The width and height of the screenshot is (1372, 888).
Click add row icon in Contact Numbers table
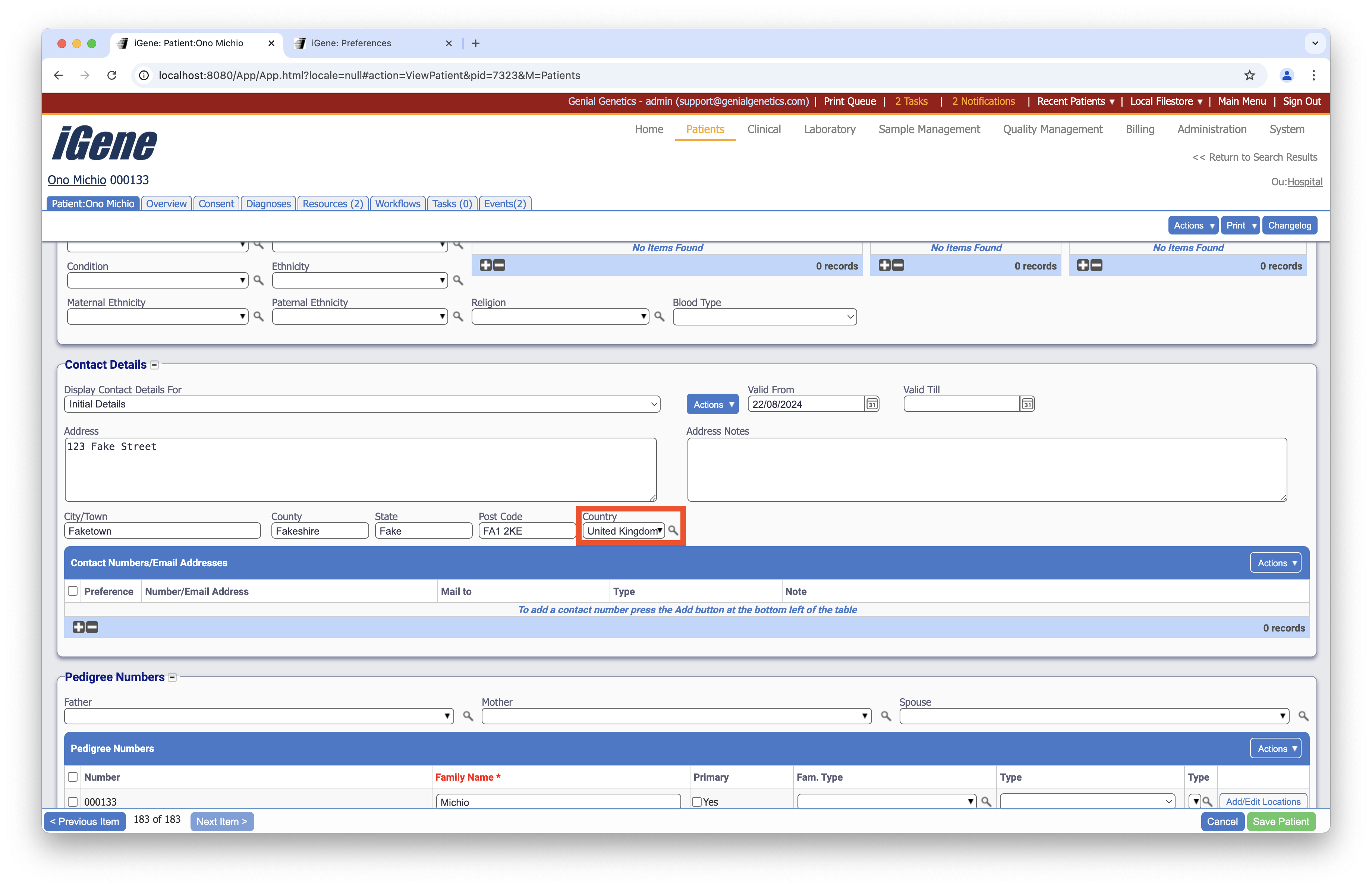point(78,627)
